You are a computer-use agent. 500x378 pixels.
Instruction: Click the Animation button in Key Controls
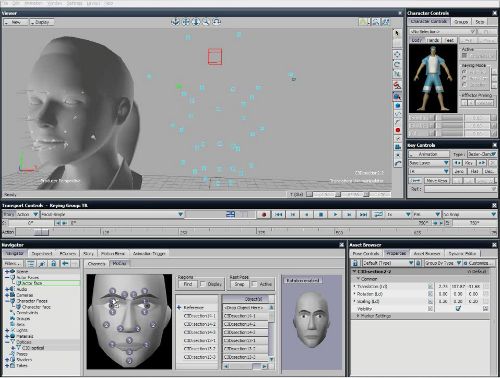click(429, 154)
